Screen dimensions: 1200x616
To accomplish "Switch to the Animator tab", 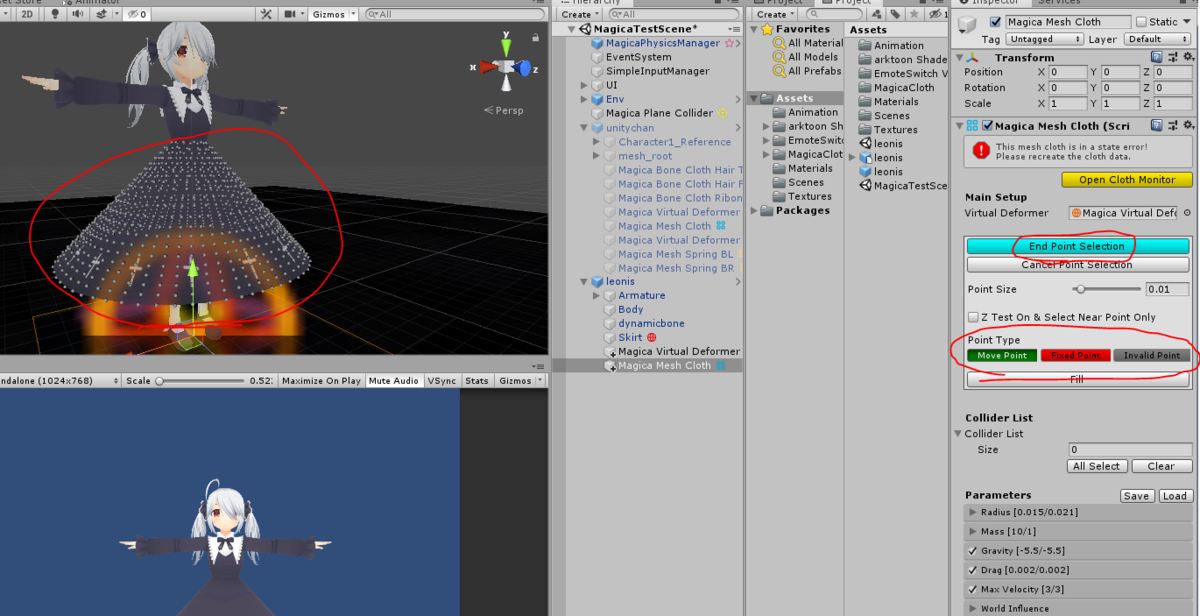I will (92, 2).
